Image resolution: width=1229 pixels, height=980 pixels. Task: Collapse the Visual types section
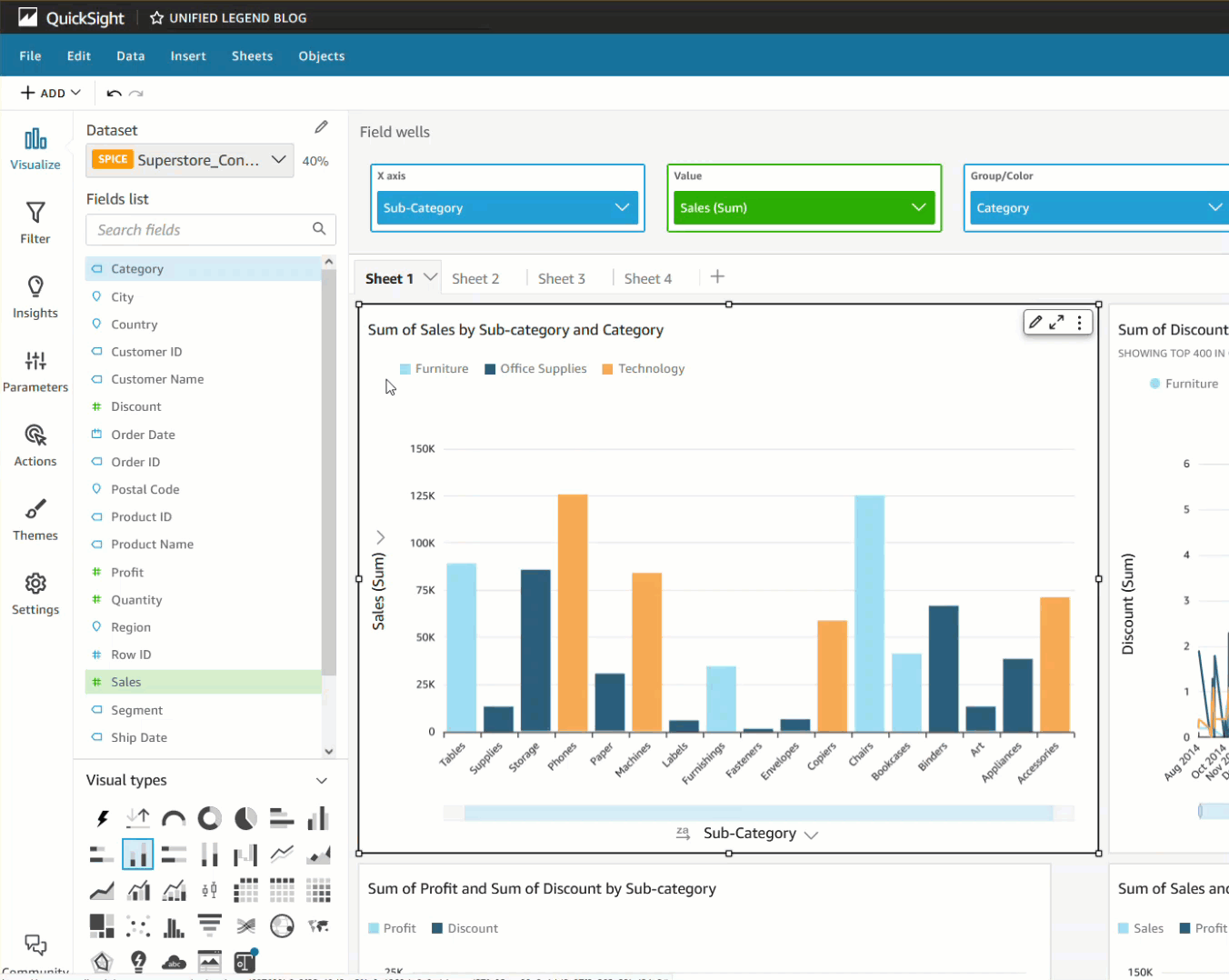[x=321, y=780]
